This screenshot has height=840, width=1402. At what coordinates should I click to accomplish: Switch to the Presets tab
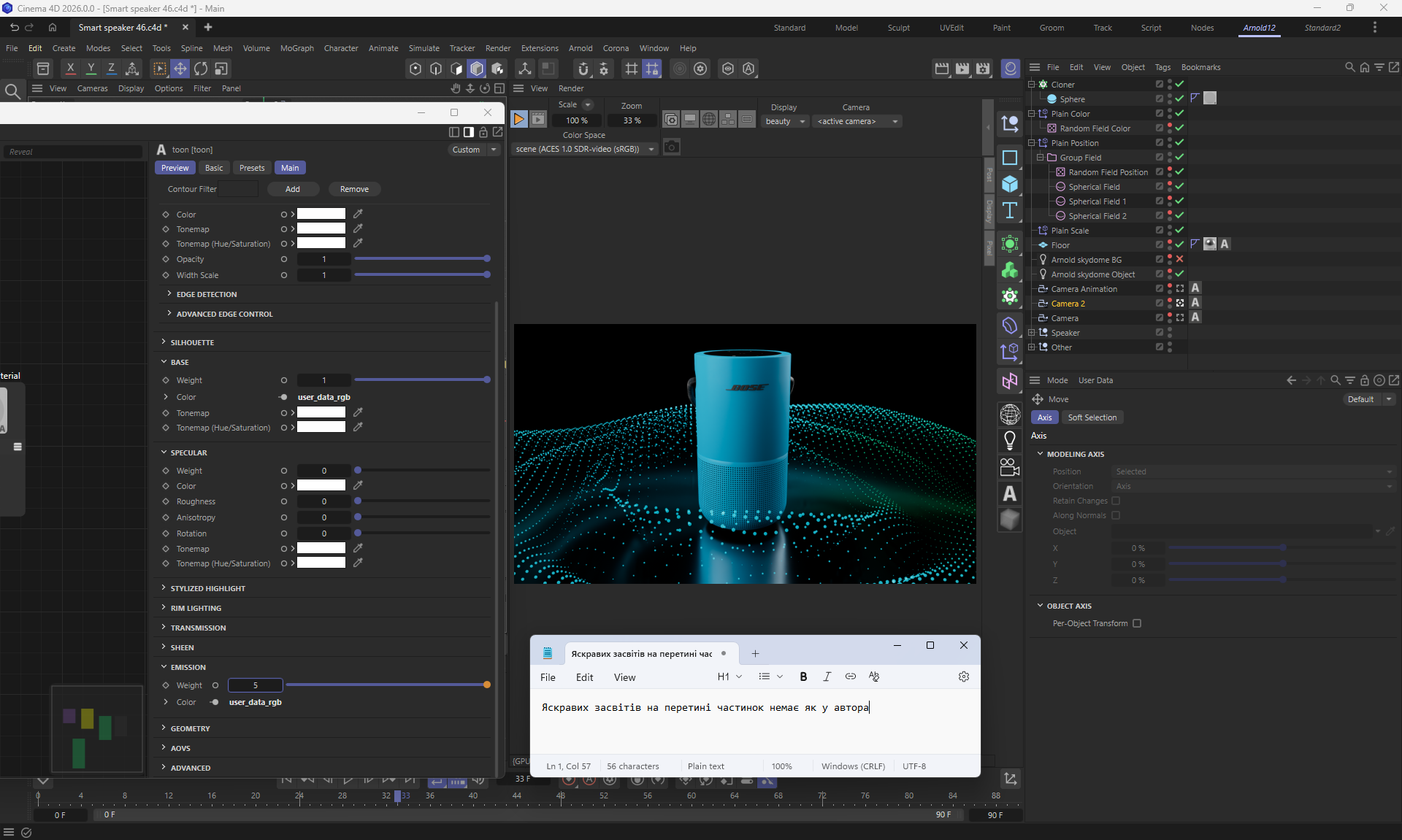click(x=252, y=168)
